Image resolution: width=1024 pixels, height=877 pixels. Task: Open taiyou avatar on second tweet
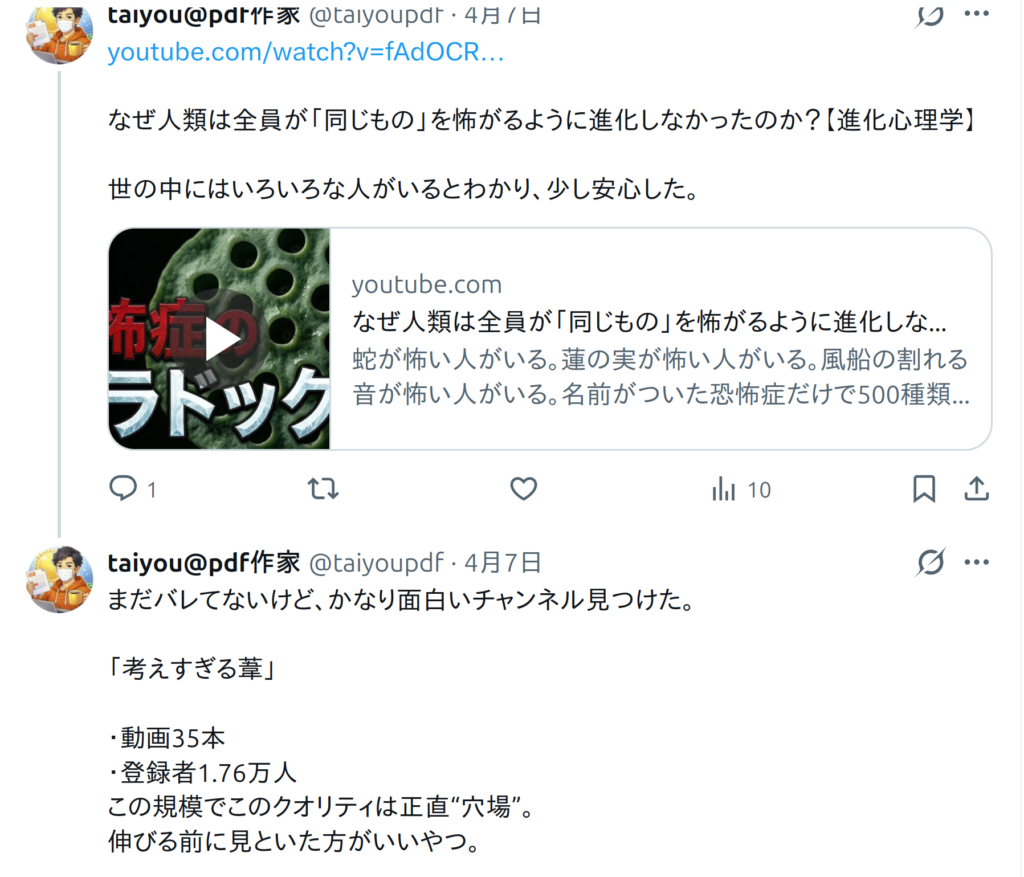click(59, 579)
